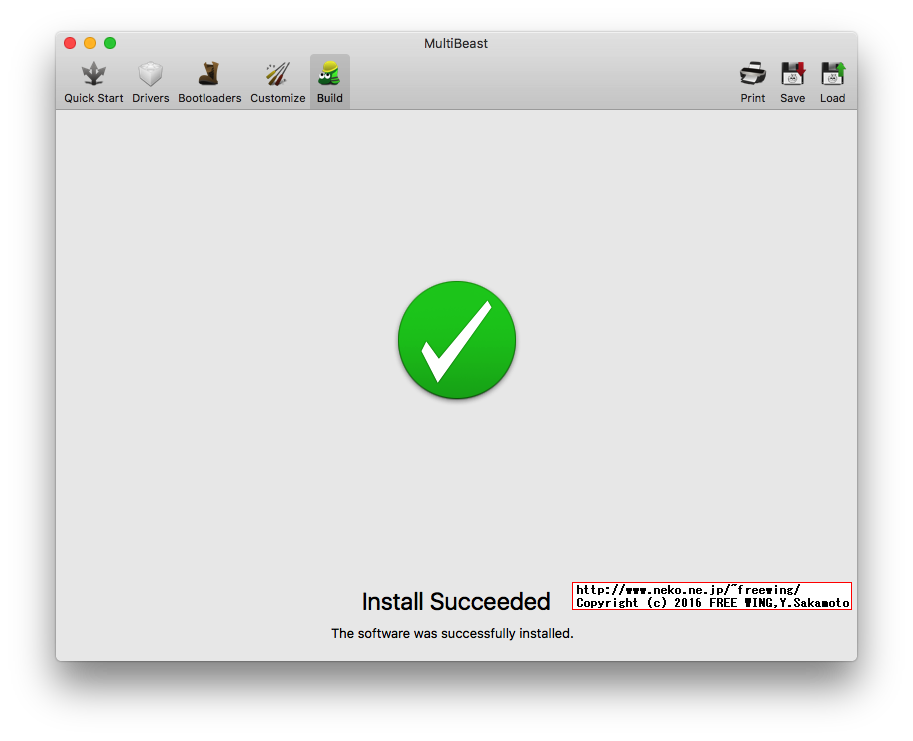Maximize MultiBeast with the green button

110,43
